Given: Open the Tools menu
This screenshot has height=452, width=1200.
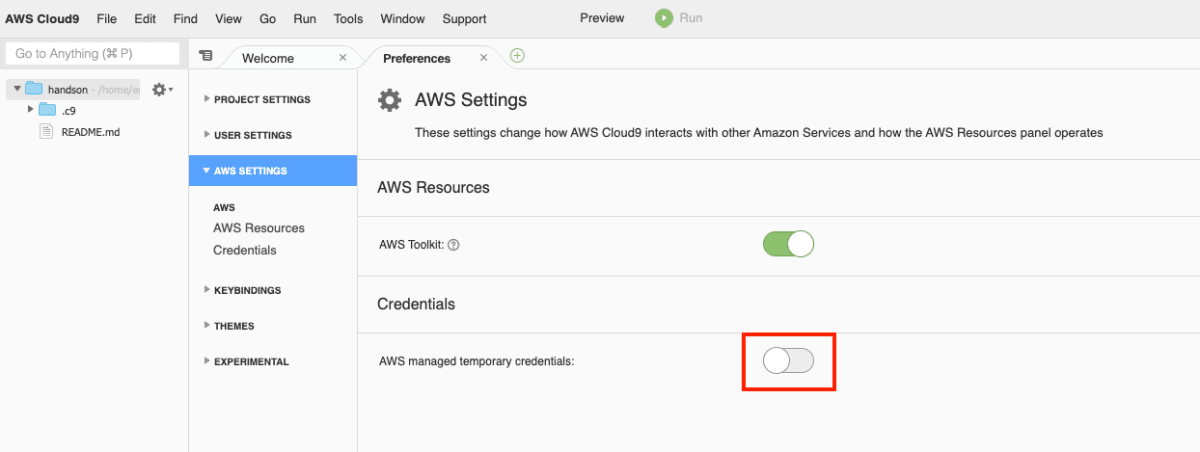Looking at the screenshot, I should pyautogui.click(x=348, y=18).
